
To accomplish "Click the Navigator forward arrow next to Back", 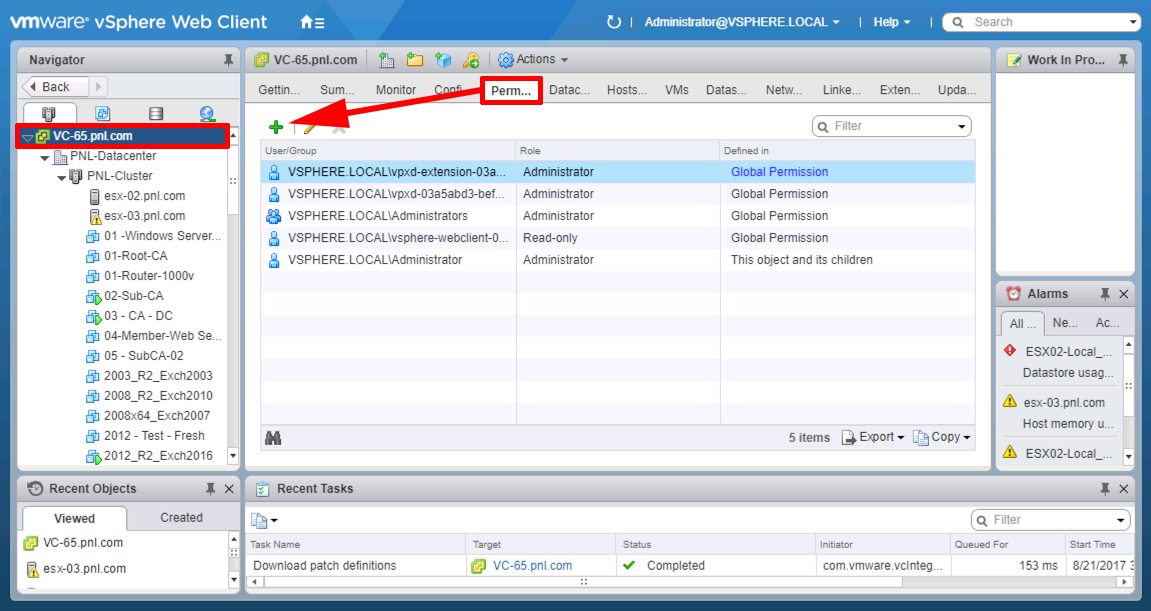I will pyautogui.click(x=98, y=87).
